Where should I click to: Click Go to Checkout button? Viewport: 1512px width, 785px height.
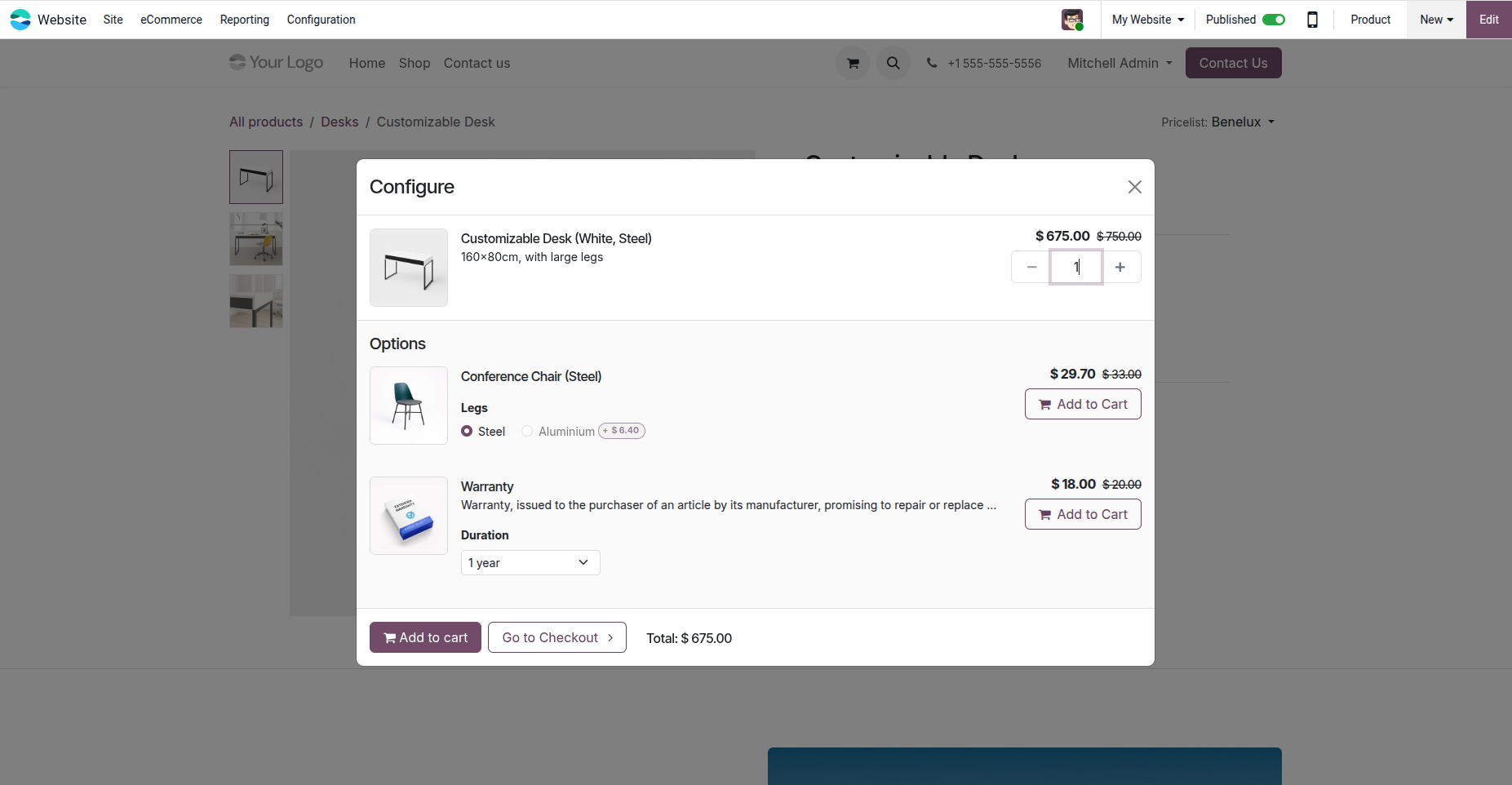pyautogui.click(x=557, y=637)
